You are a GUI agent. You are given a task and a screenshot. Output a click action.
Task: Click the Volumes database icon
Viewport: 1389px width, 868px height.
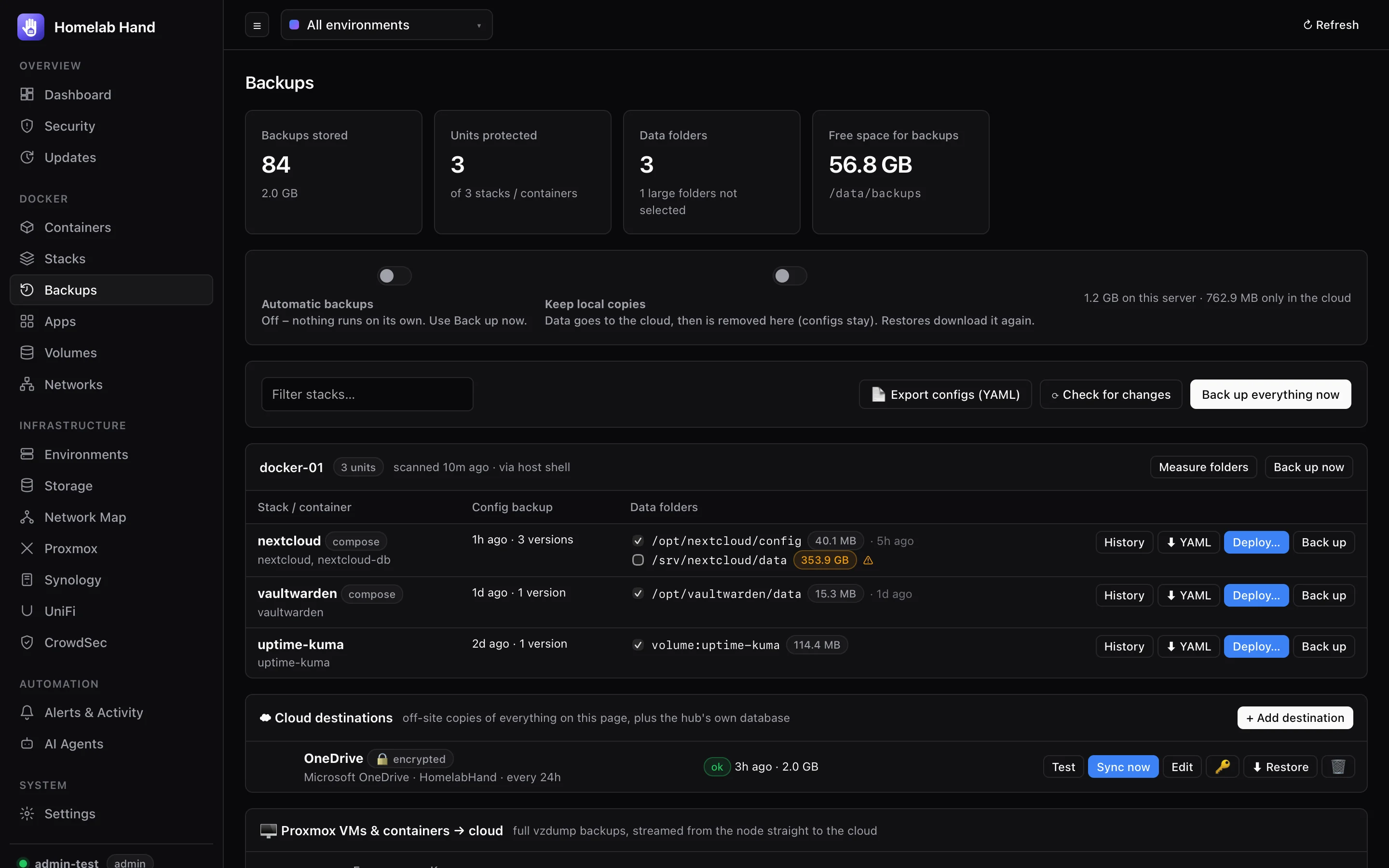click(x=27, y=353)
